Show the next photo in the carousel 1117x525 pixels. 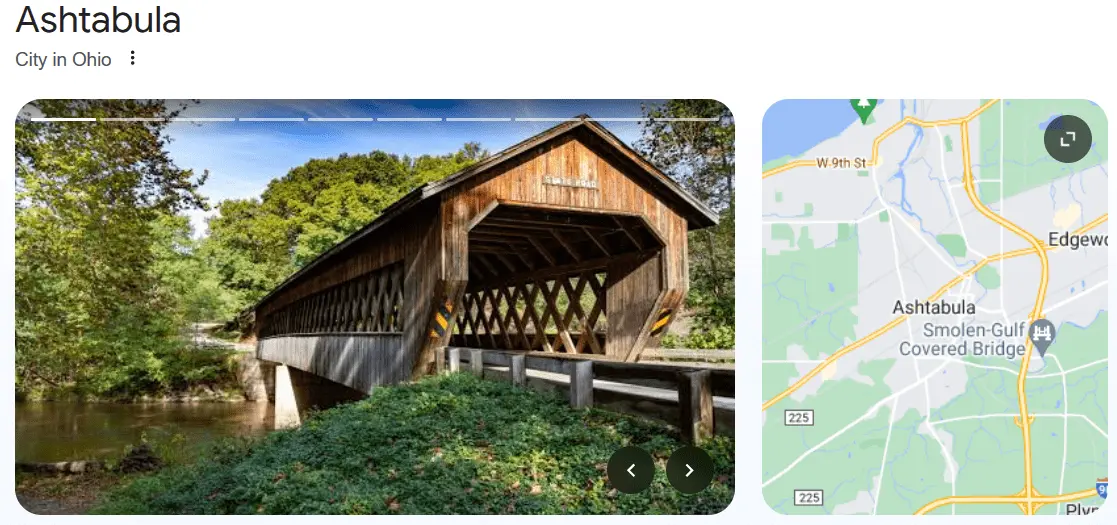click(690, 470)
